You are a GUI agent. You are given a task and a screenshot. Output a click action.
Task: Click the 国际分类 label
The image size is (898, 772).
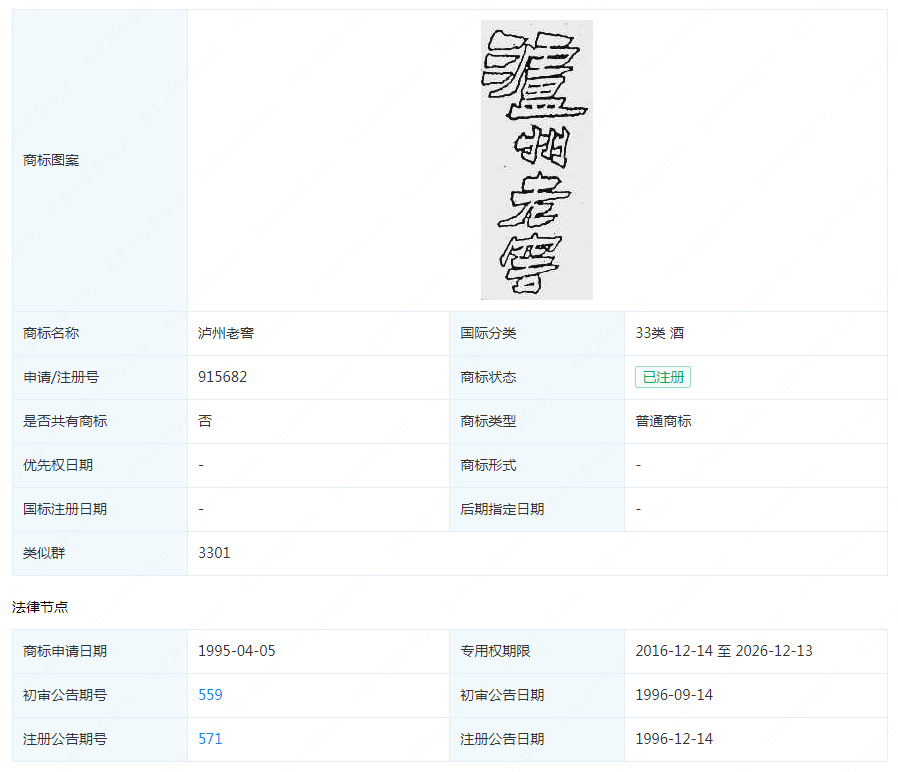[489, 333]
